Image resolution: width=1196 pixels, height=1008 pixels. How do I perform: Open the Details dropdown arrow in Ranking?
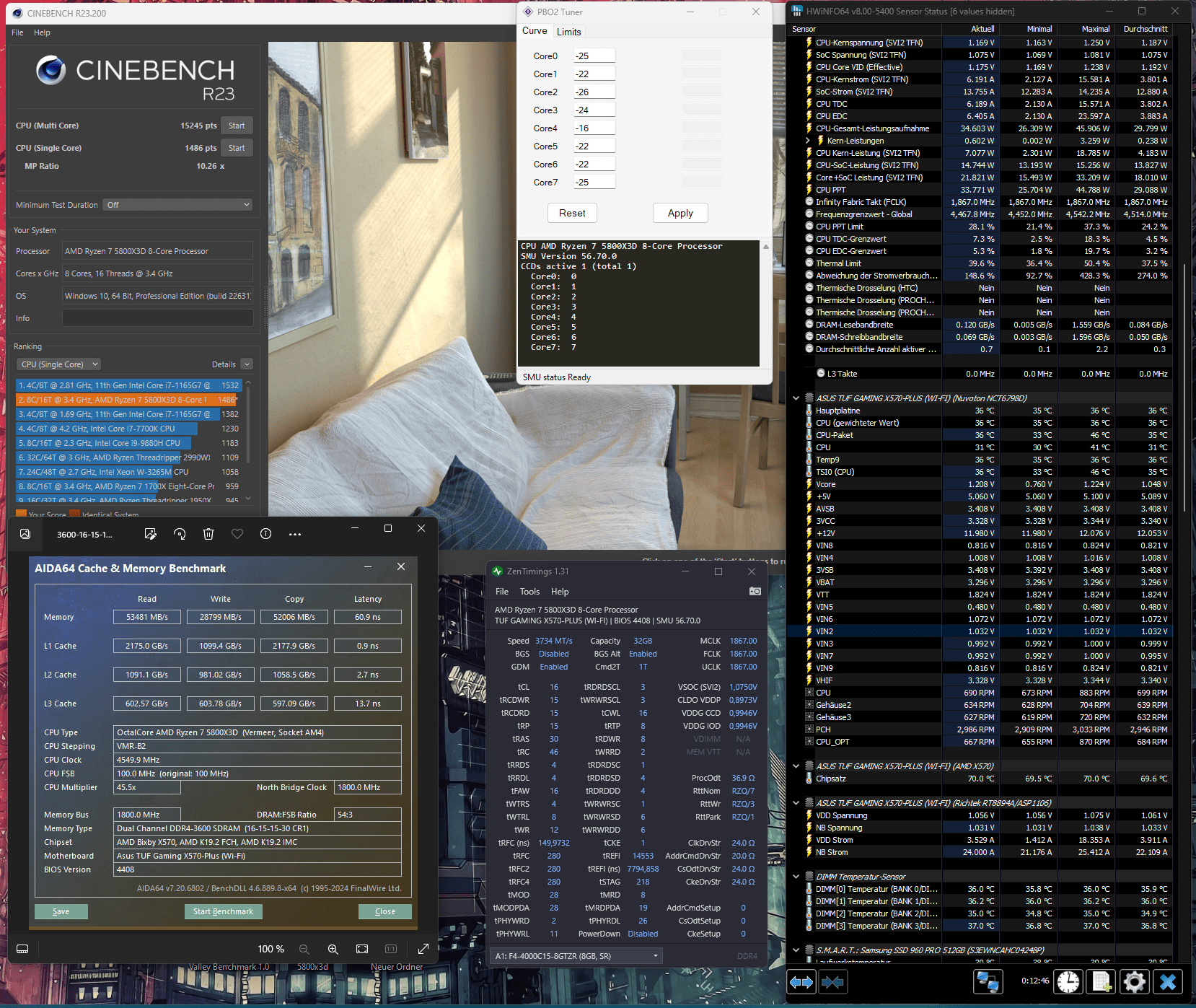click(x=247, y=364)
